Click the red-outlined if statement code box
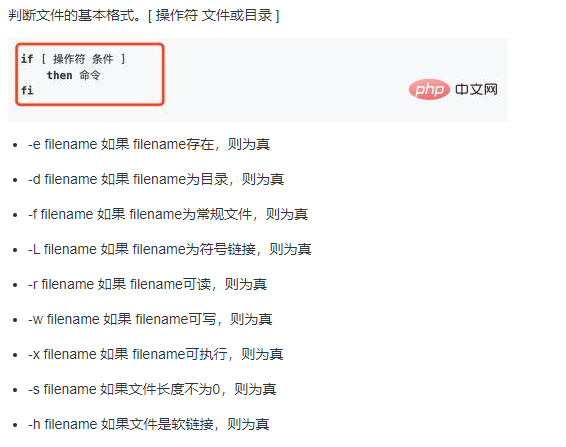 (90, 74)
